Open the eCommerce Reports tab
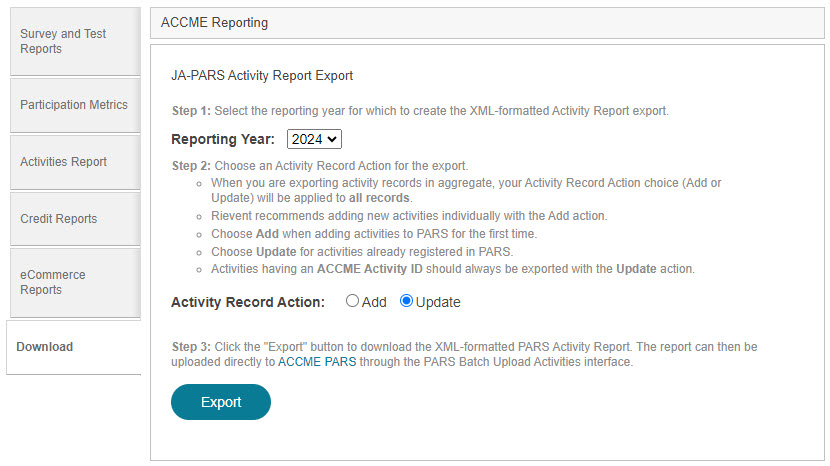 (75, 282)
